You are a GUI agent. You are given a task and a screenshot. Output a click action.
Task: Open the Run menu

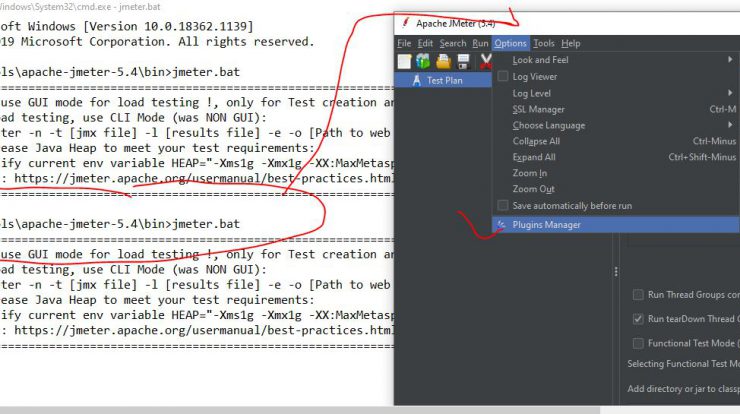click(480, 43)
